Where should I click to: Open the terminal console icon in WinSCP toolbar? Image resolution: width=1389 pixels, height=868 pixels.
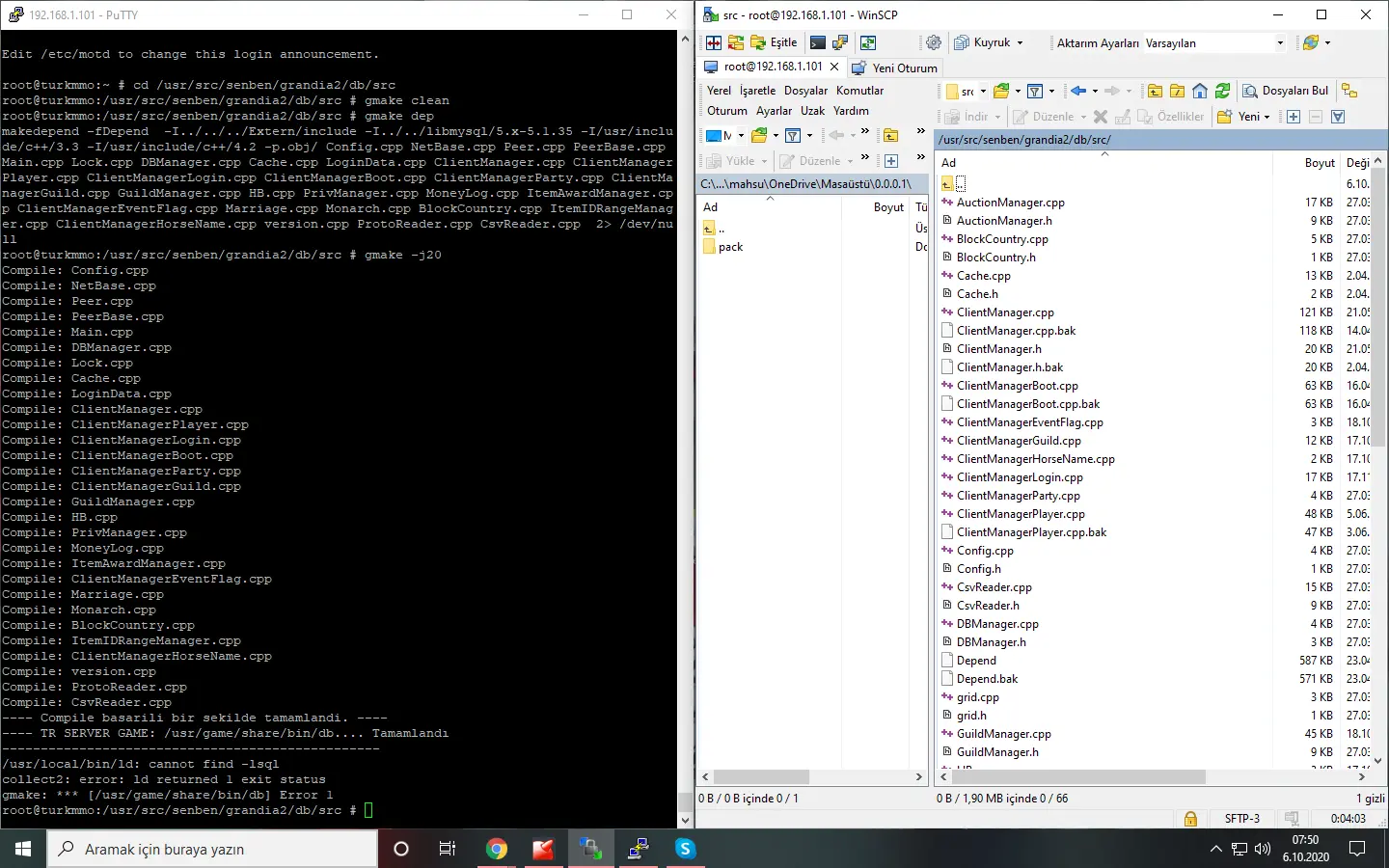pyautogui.click(x=818, y=42)
